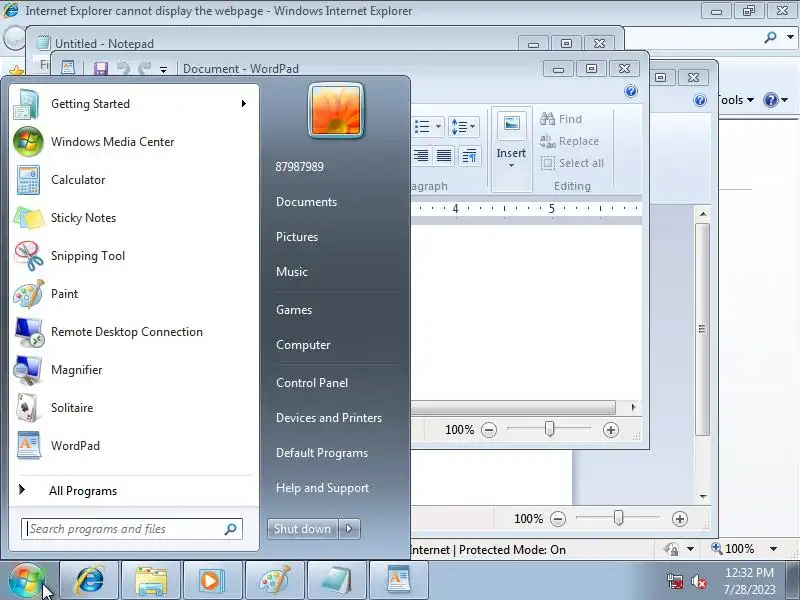Screen dimensions: 800x600
Task: Start Solitaire game
Action: [133, 408]
